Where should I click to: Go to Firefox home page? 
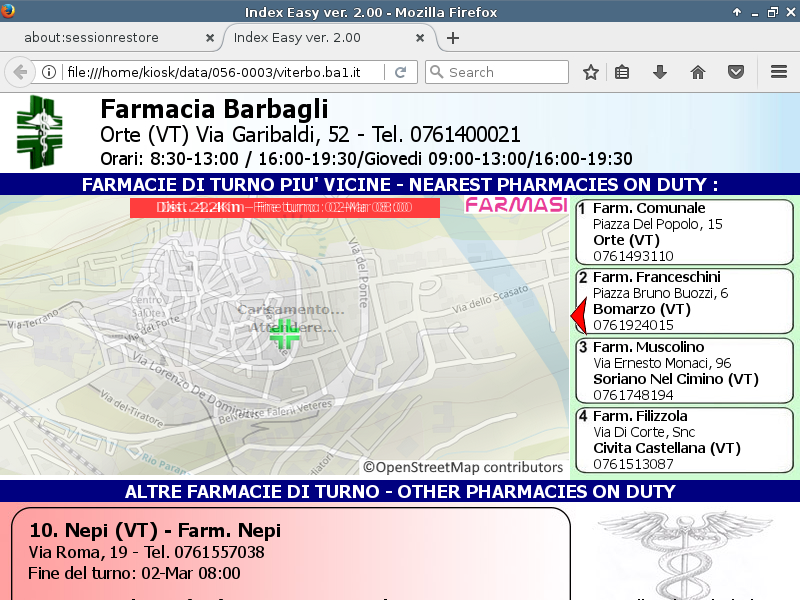698,72
